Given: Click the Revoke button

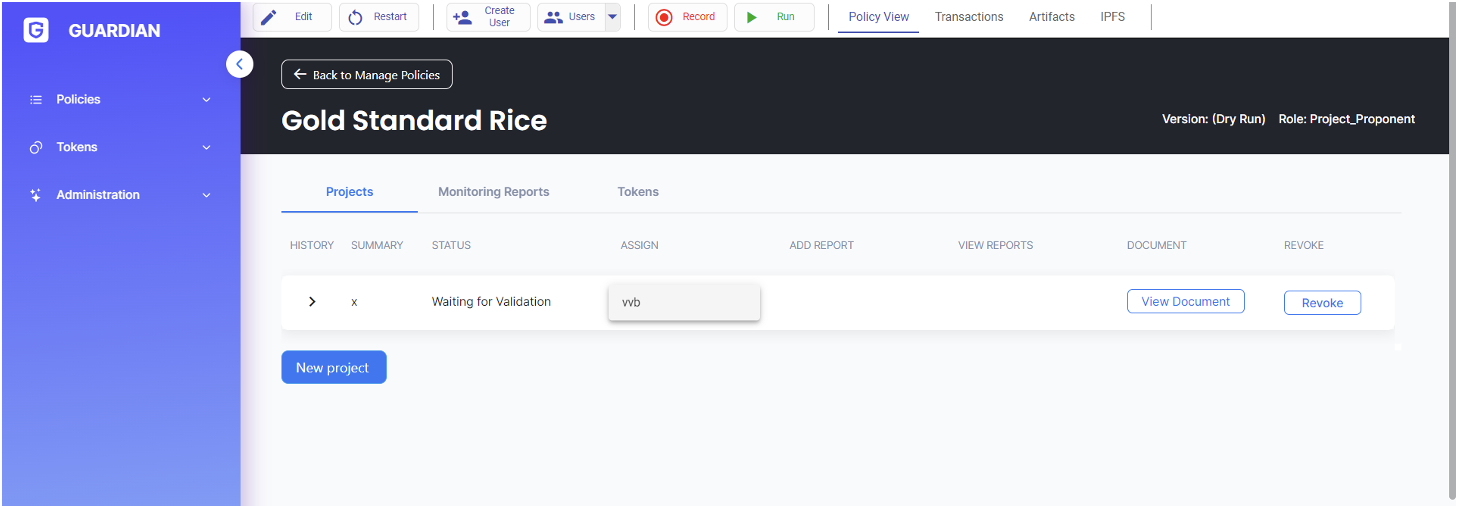Looking at the screenshot, I should tap(1321, 303).
